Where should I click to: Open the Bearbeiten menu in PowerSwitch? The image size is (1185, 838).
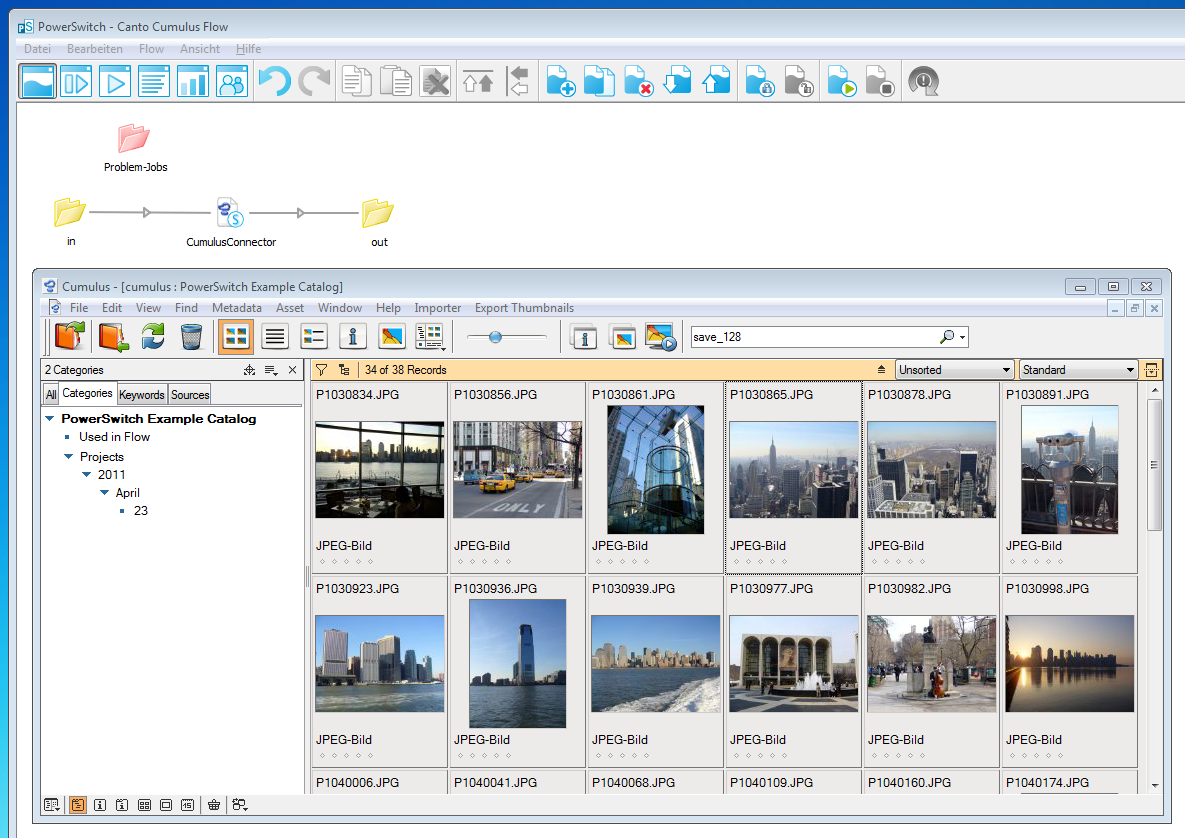(x=94, y=48)
